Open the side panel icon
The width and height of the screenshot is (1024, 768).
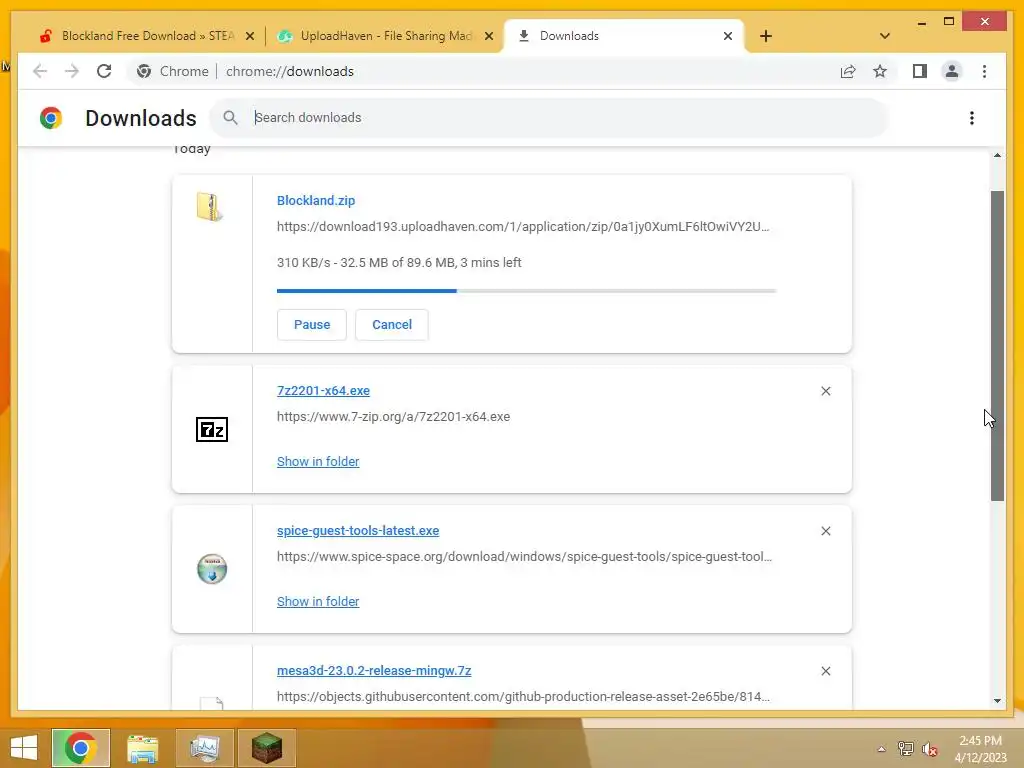pos(920,71)
